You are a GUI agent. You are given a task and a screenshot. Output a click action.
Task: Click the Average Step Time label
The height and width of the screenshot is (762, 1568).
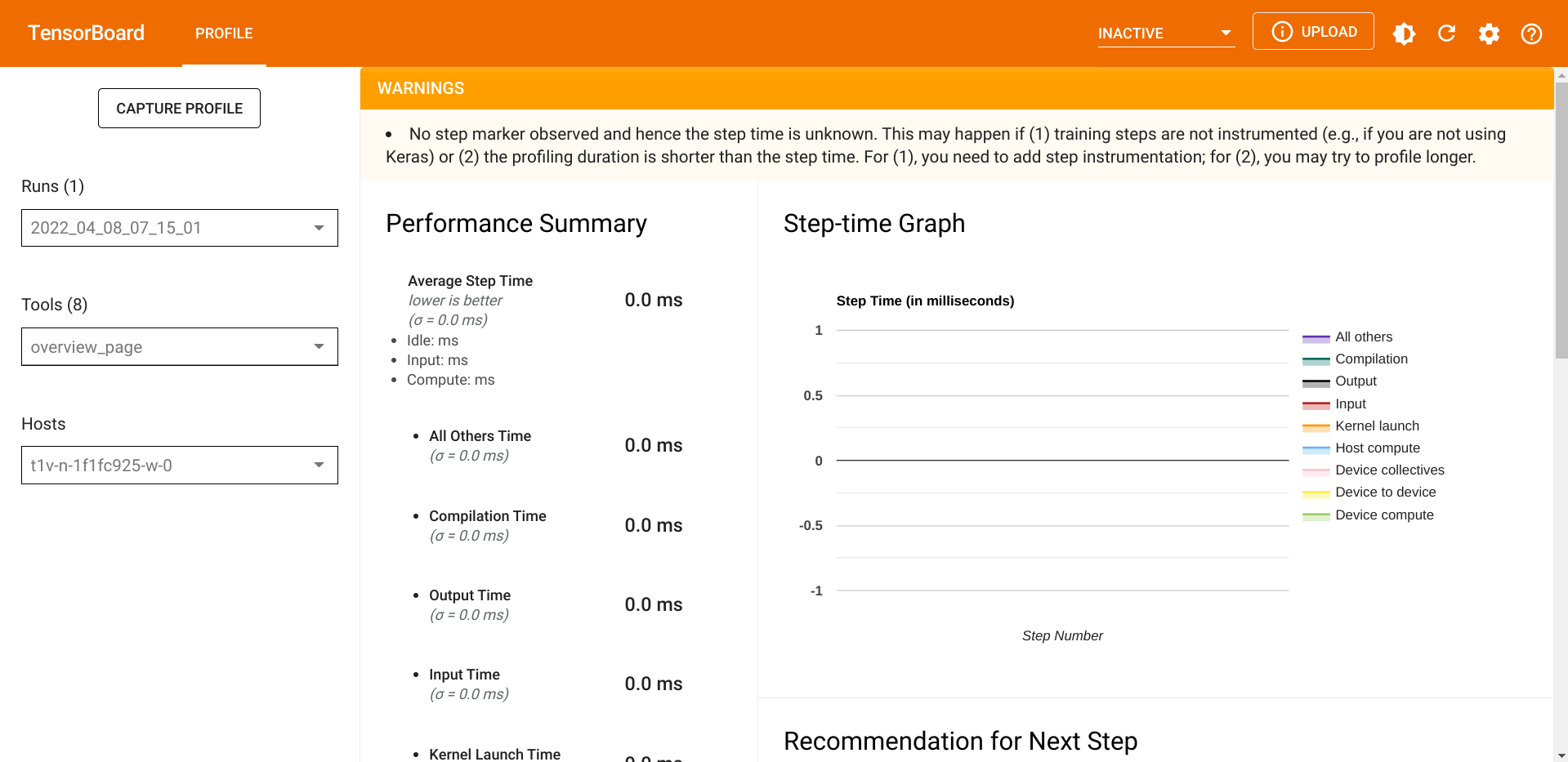click(470, 281)
